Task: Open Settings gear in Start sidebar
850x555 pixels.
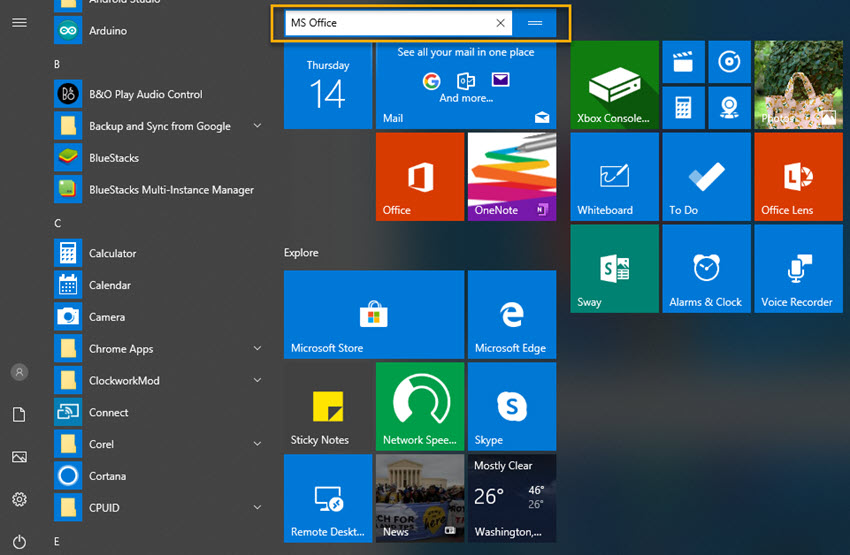Action: pyautogui.click(x=20, y=499)
